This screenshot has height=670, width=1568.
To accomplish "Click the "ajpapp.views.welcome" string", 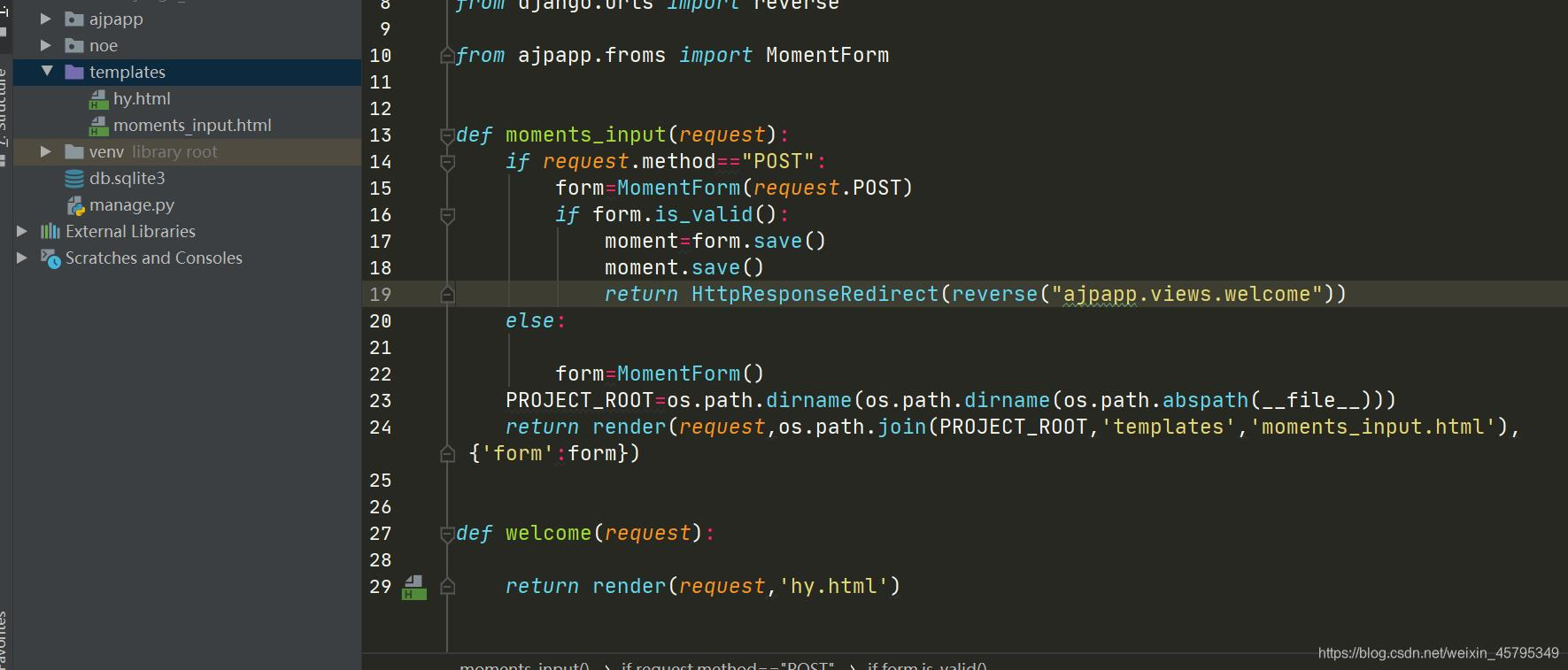I will coord(1186,294).
